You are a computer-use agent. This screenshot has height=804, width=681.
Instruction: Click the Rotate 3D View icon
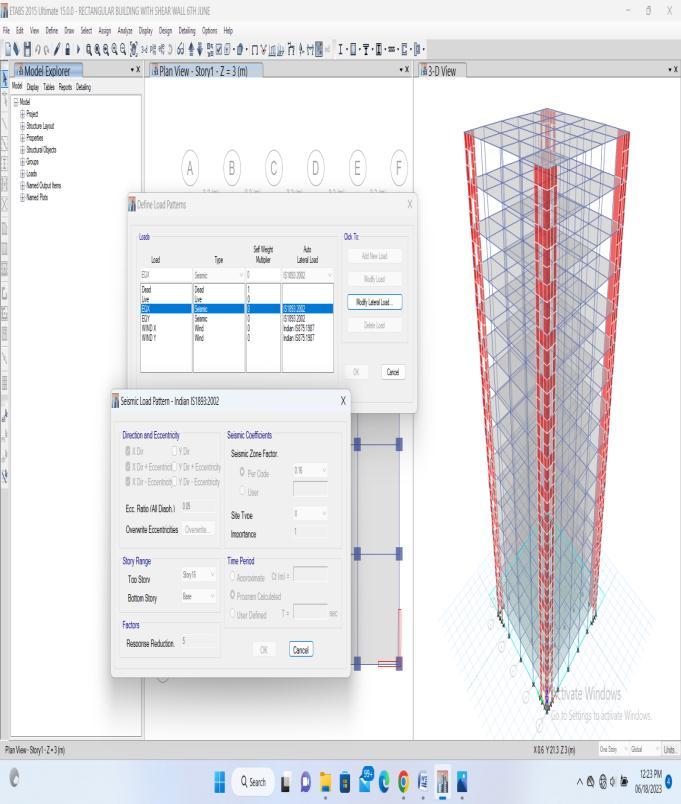point(170,50)
